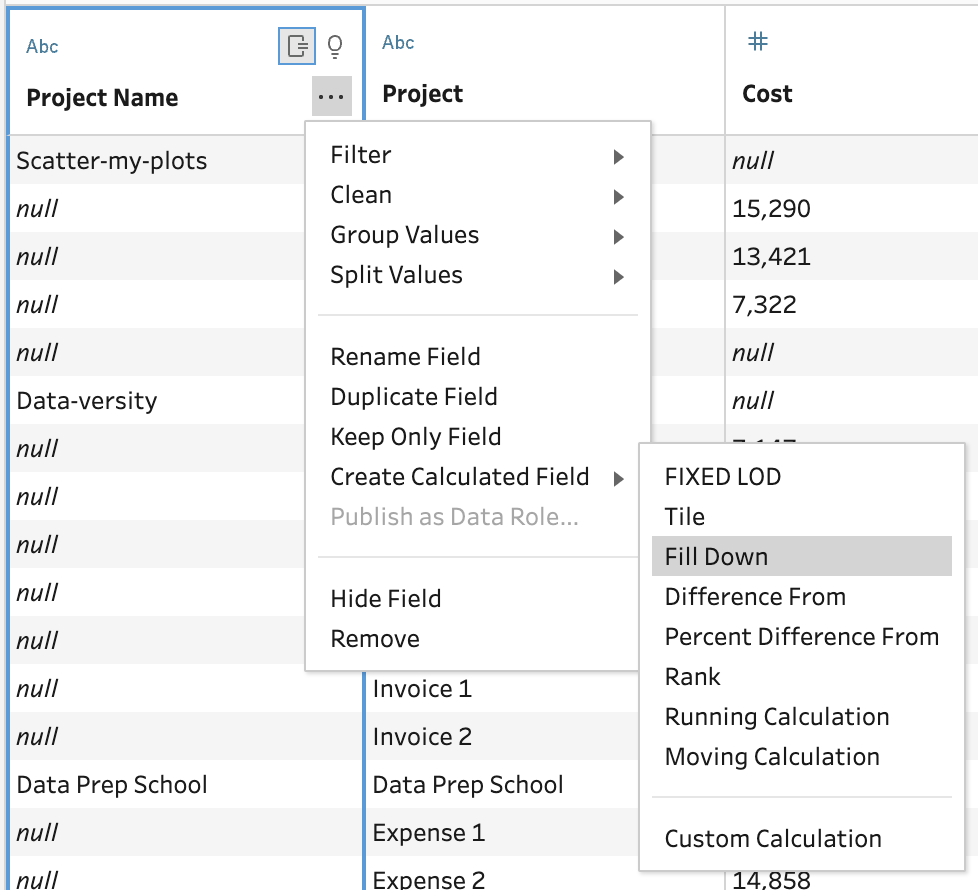Select Rename Field
This screenshot has height=890, width=978.
point(405,356)
